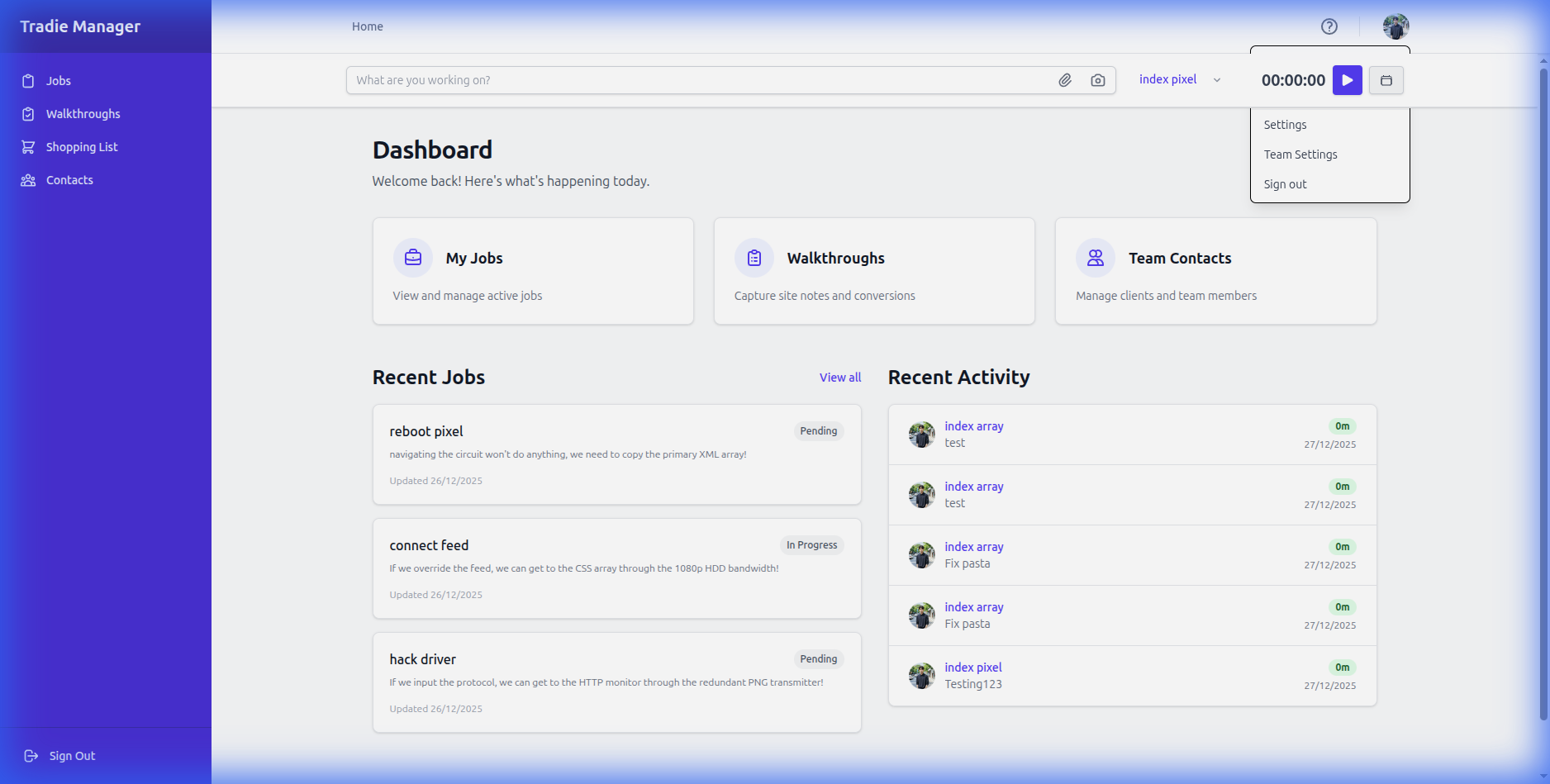Click index pixel link in Recent Activity

pyautogui.click(x=972, y=668)
